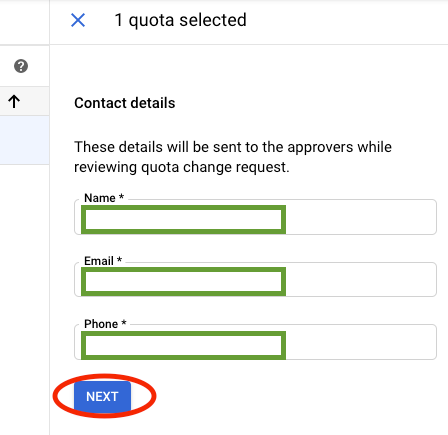The image size is (448, 435).
Task: Click the approvers description paragraph text
Action: pyautogui.click(x=233, y=157)
